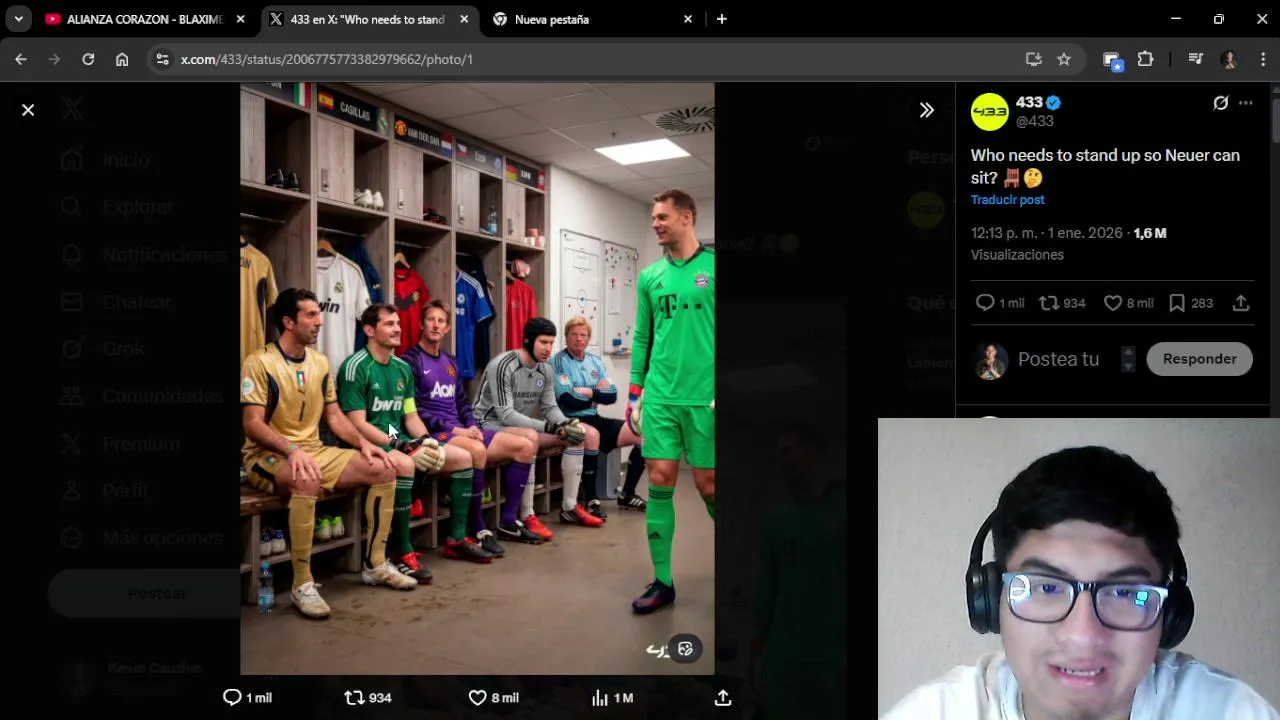Click the reply icon below the photo
The height and width of the screenshot is (720, 1280).
click(x=232, y=698)
